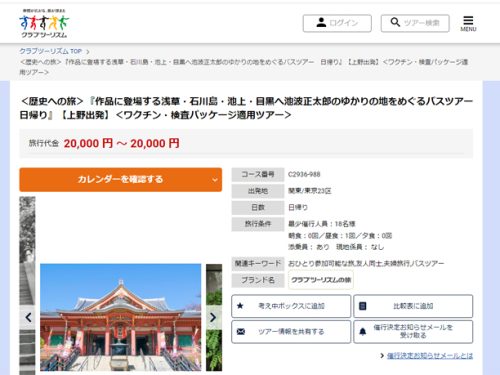Click the ログイン button
Image resolution: width=500 pixels, height=375 pixels.
[337, 23]
